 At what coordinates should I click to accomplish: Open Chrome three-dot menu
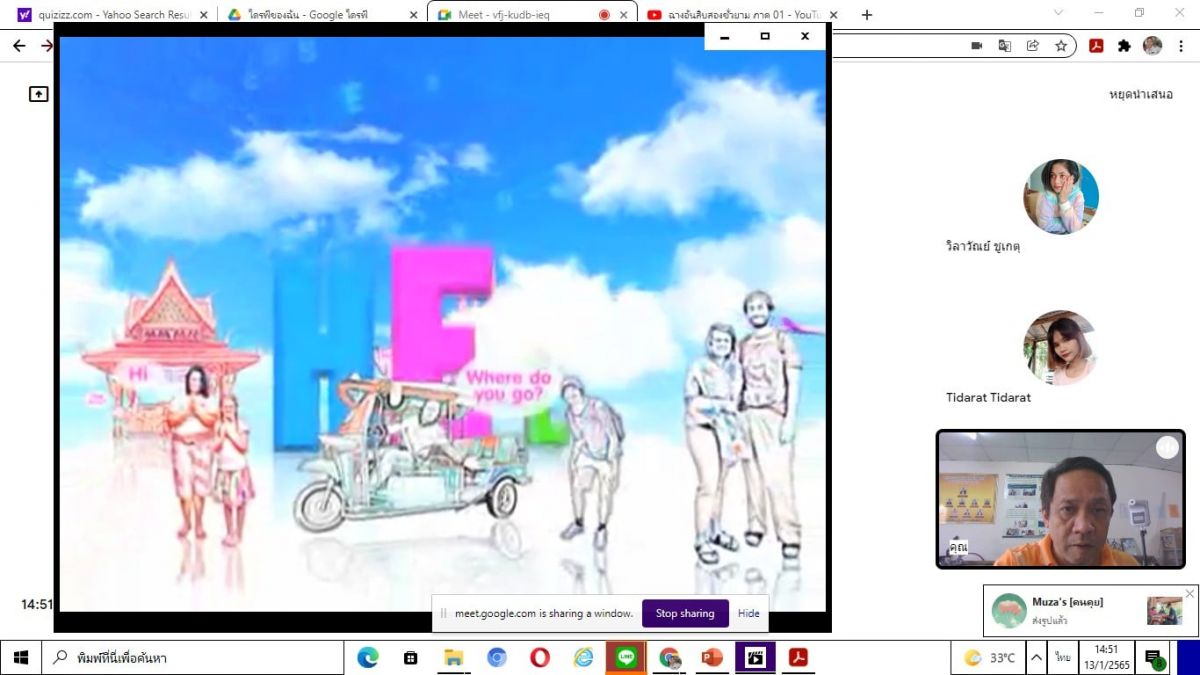pyautogui.click(x=1181, y=46)
